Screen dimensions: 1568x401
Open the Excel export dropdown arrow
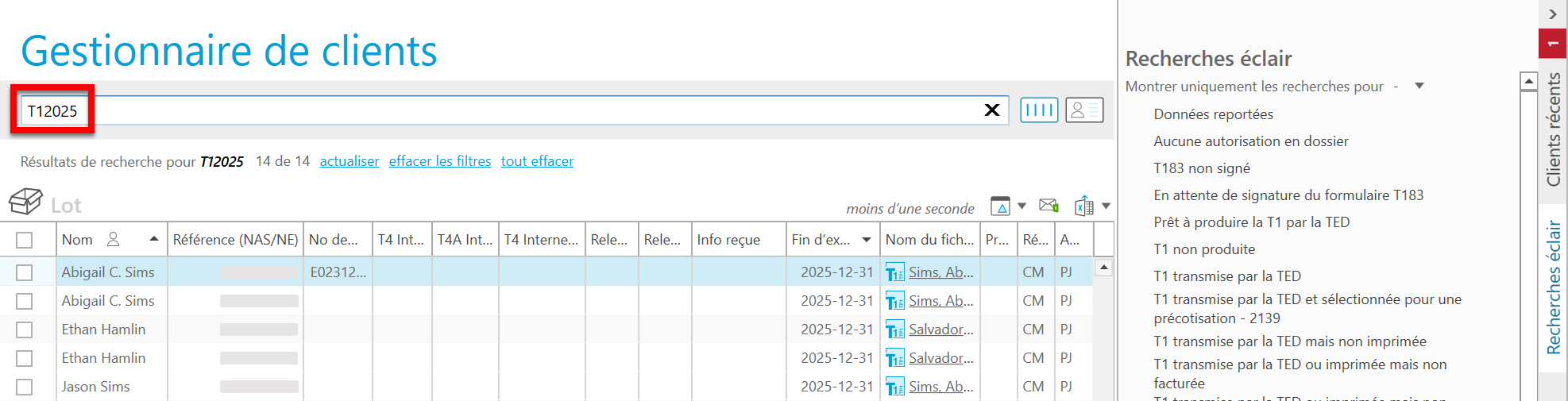point(1106,206)
